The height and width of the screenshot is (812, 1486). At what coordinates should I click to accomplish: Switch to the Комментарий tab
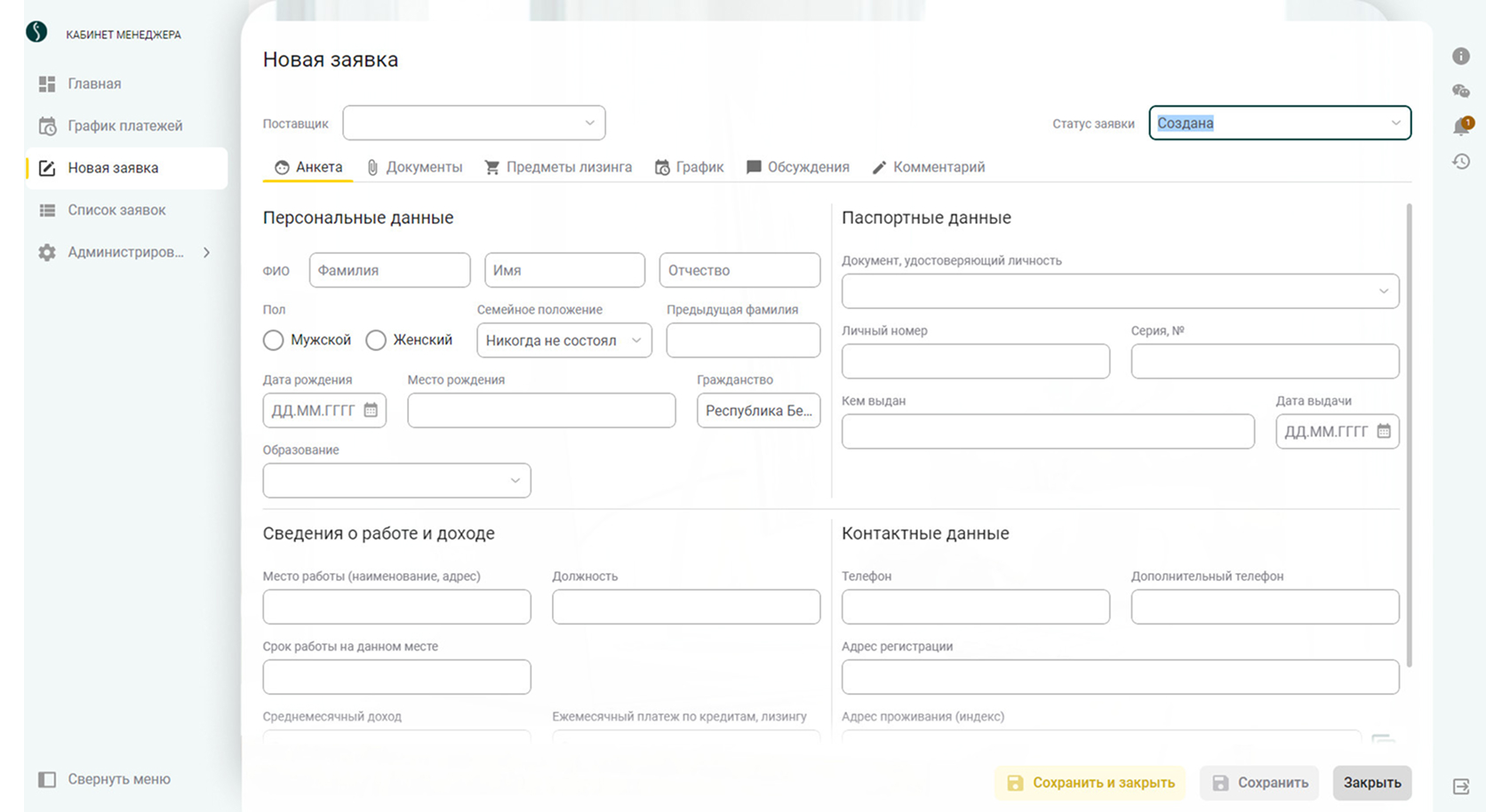[x=928, y=167]
